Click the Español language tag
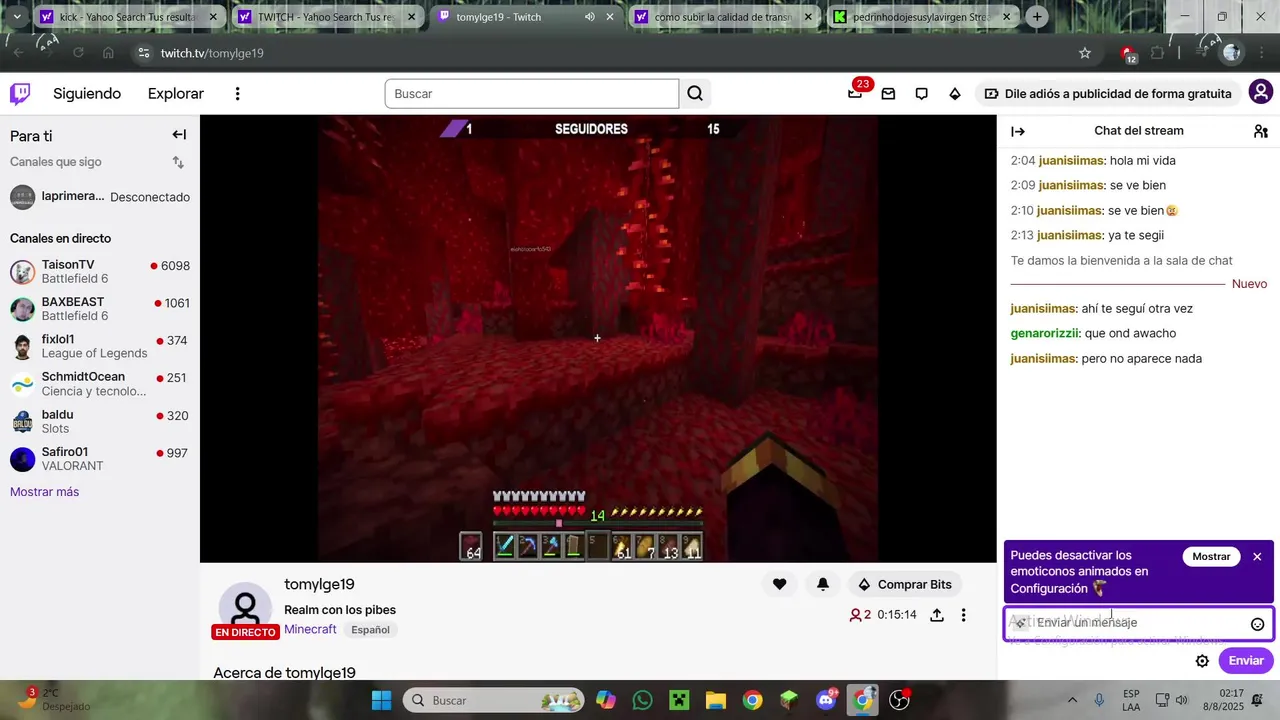This screenshot has width=1280, height=720. (x=370, y=630)
